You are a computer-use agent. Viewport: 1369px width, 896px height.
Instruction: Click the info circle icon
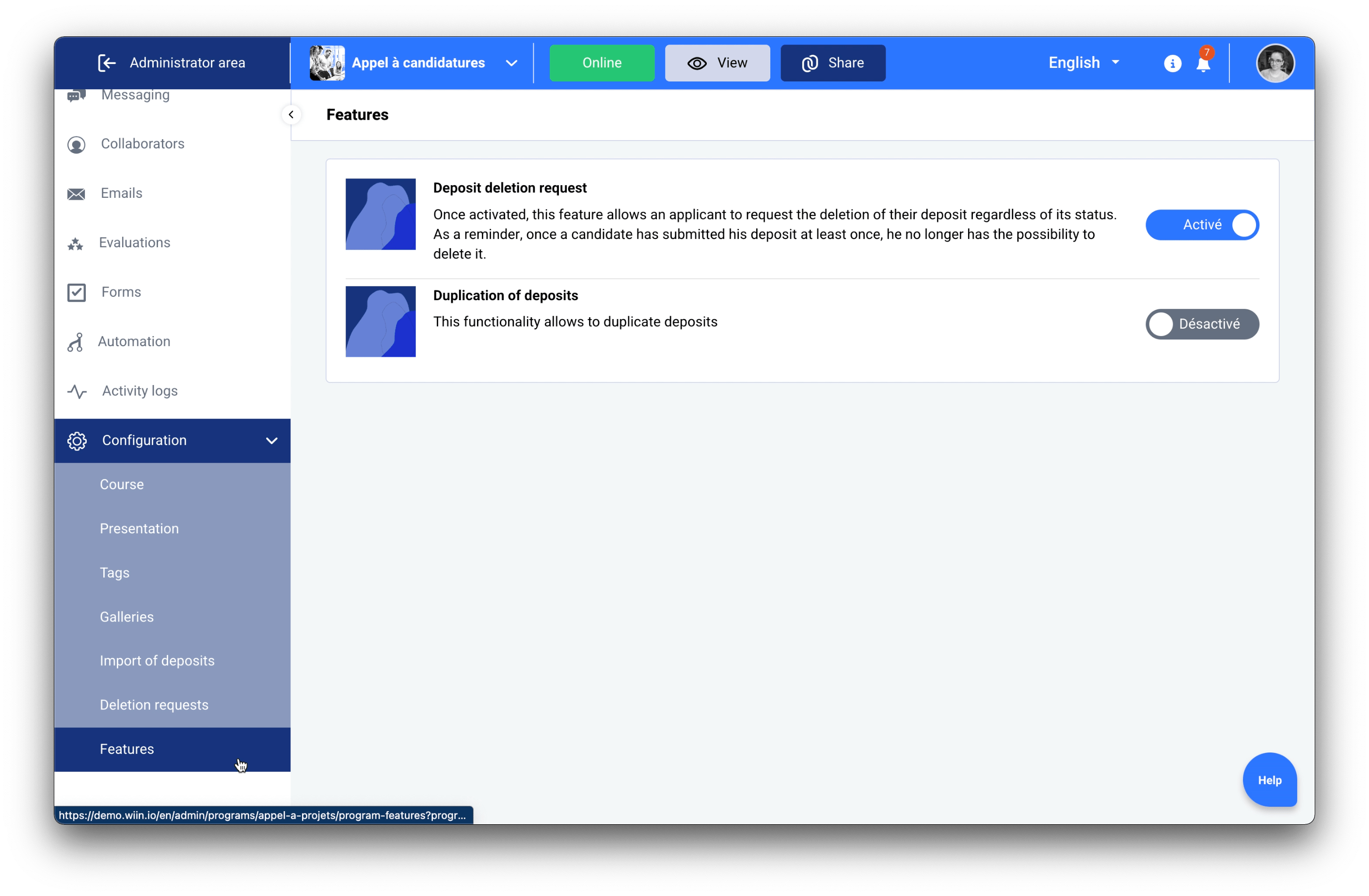[x=1172, y=64]
